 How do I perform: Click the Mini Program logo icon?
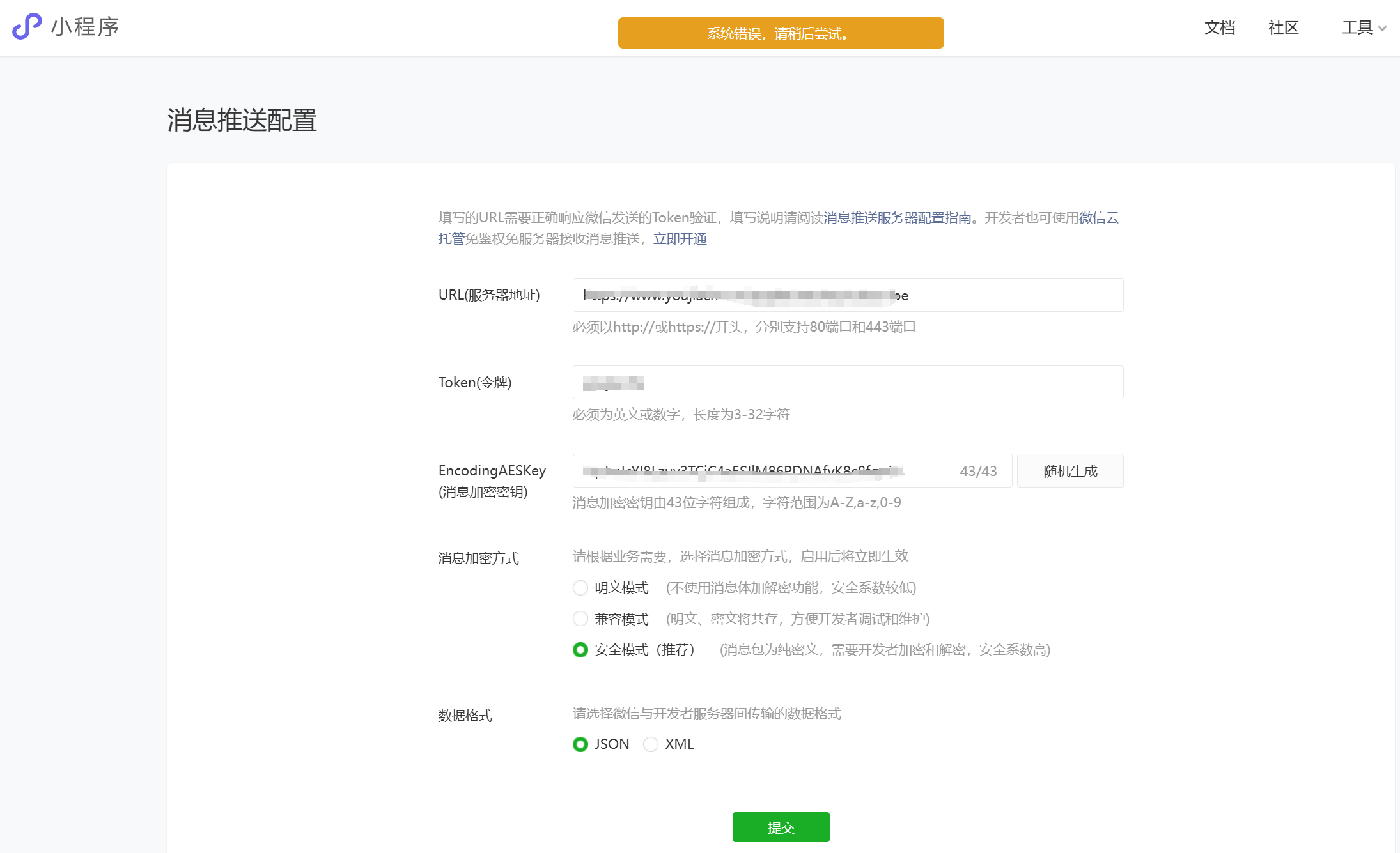coord(27,27)
